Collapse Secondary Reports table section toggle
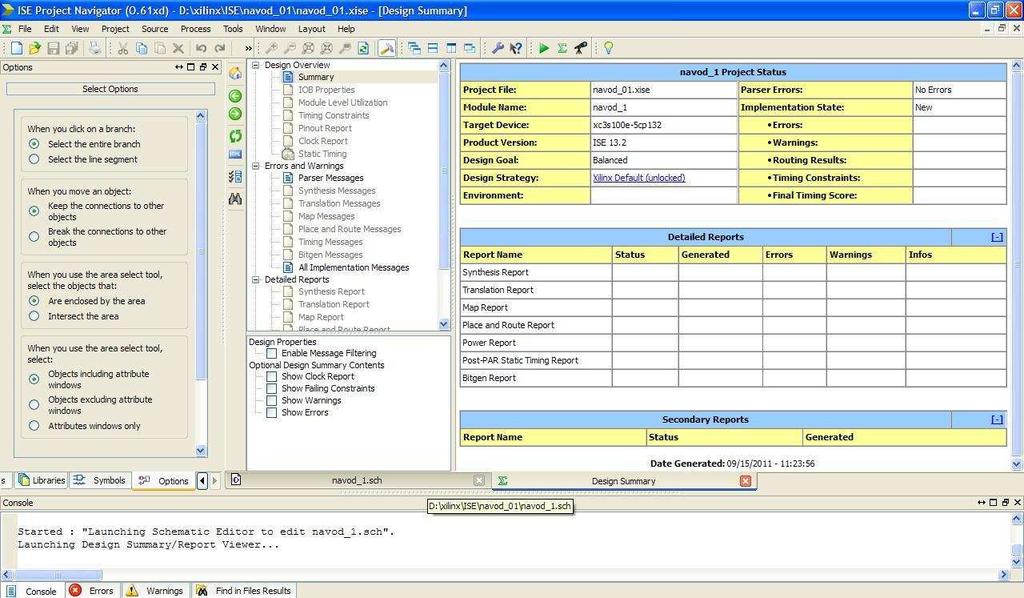The width and height of the screenshot is (1024, 598). [997, 420]
